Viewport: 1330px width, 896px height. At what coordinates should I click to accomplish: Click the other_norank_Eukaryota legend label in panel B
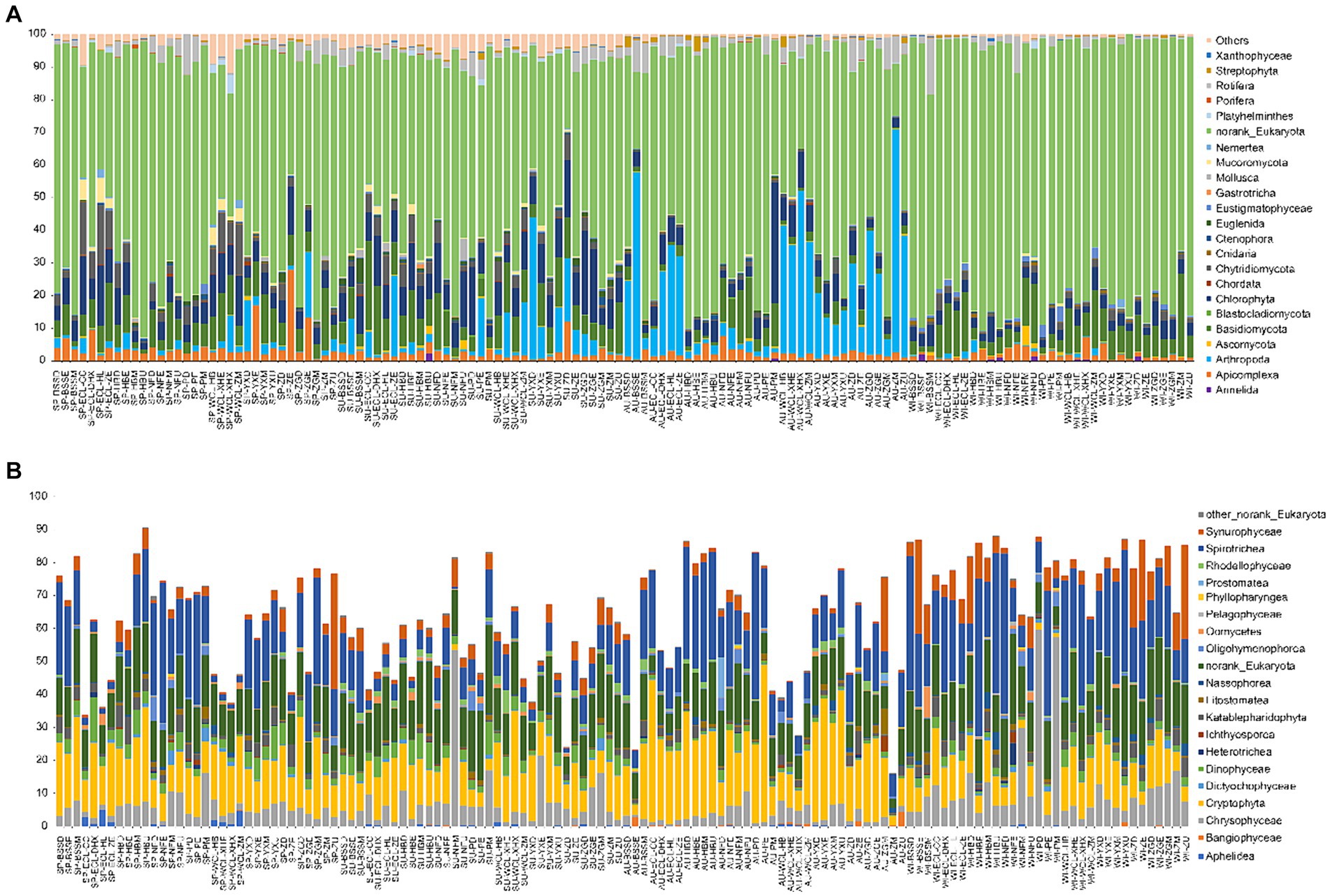pyautogui.click(x=1266, y=514)
